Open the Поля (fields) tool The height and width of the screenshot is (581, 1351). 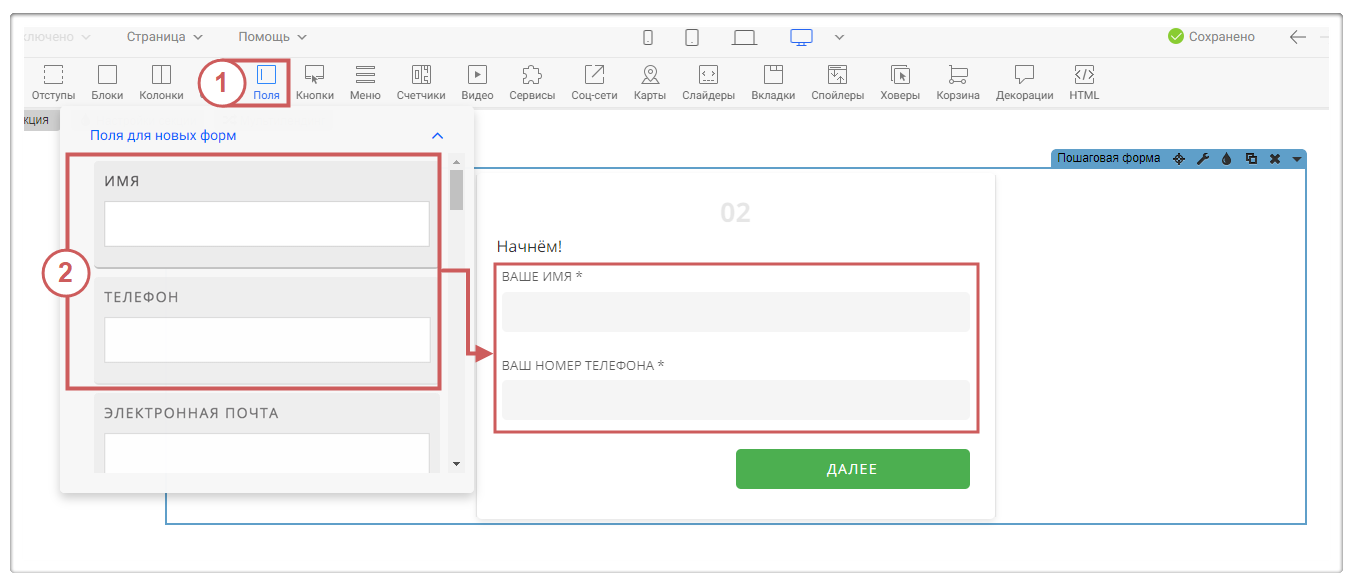[x=266, y=82]
